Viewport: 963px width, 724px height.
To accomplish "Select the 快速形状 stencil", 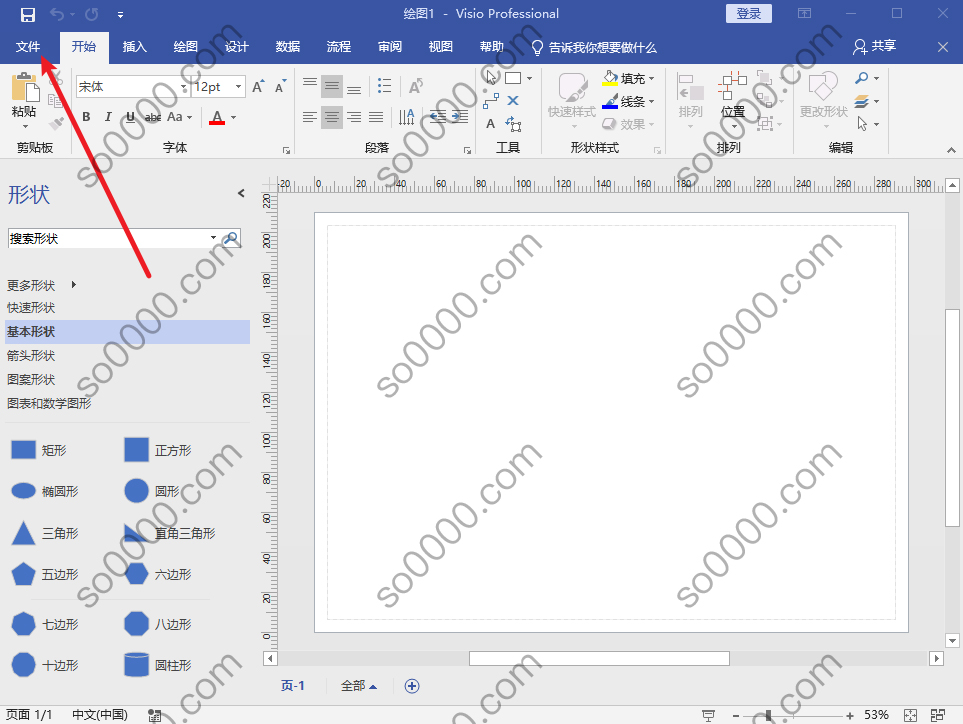I will (x=31, y=308).
